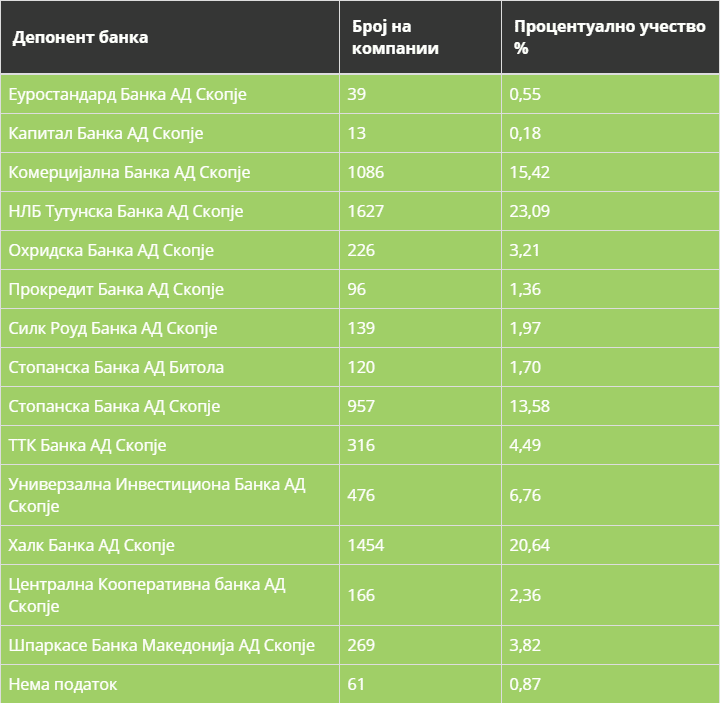
Task: Select the 23,09 percentage cell
Action: pos(611,211)
